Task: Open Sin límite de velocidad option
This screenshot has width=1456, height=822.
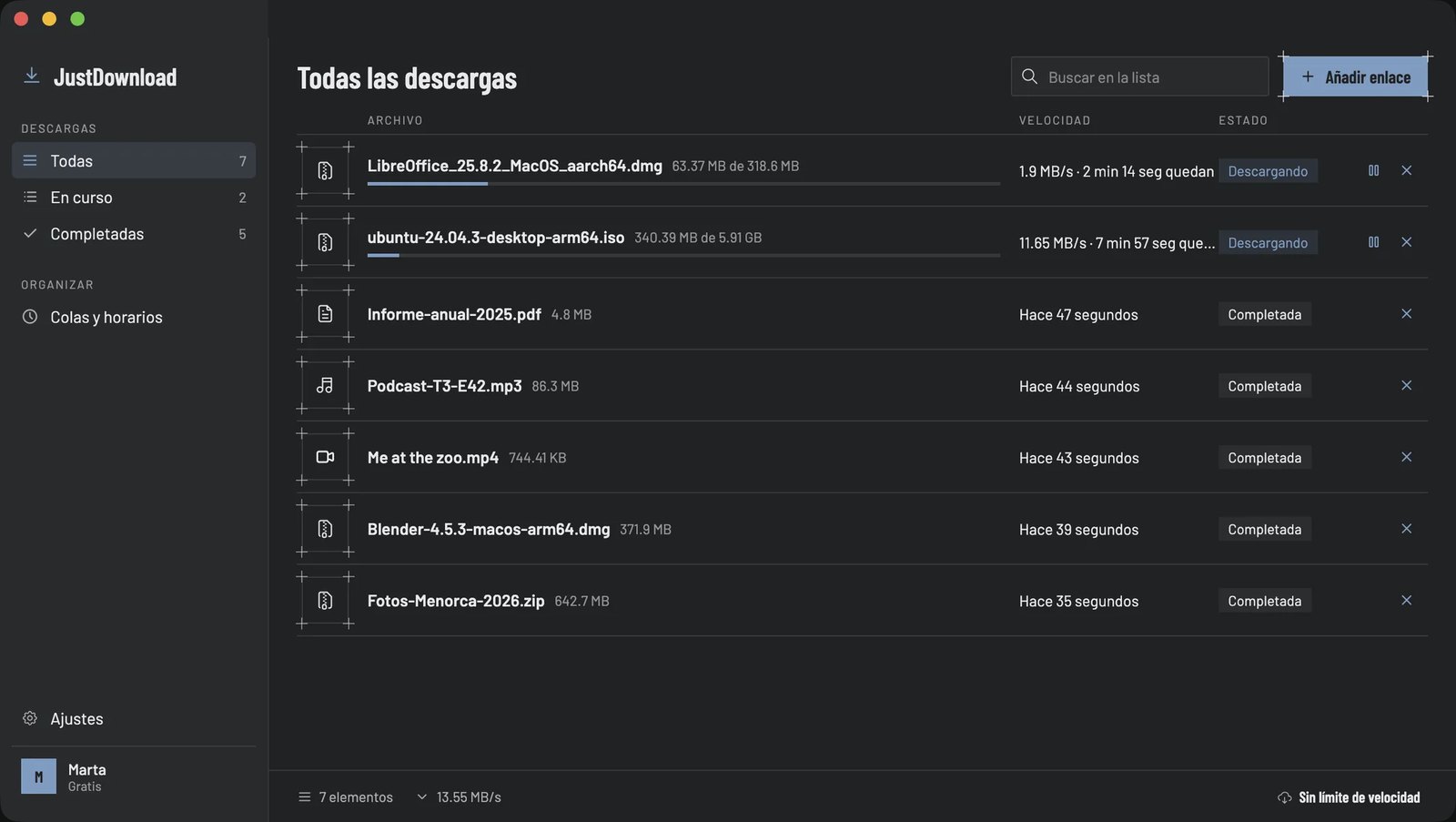Action: point(1349,797)
